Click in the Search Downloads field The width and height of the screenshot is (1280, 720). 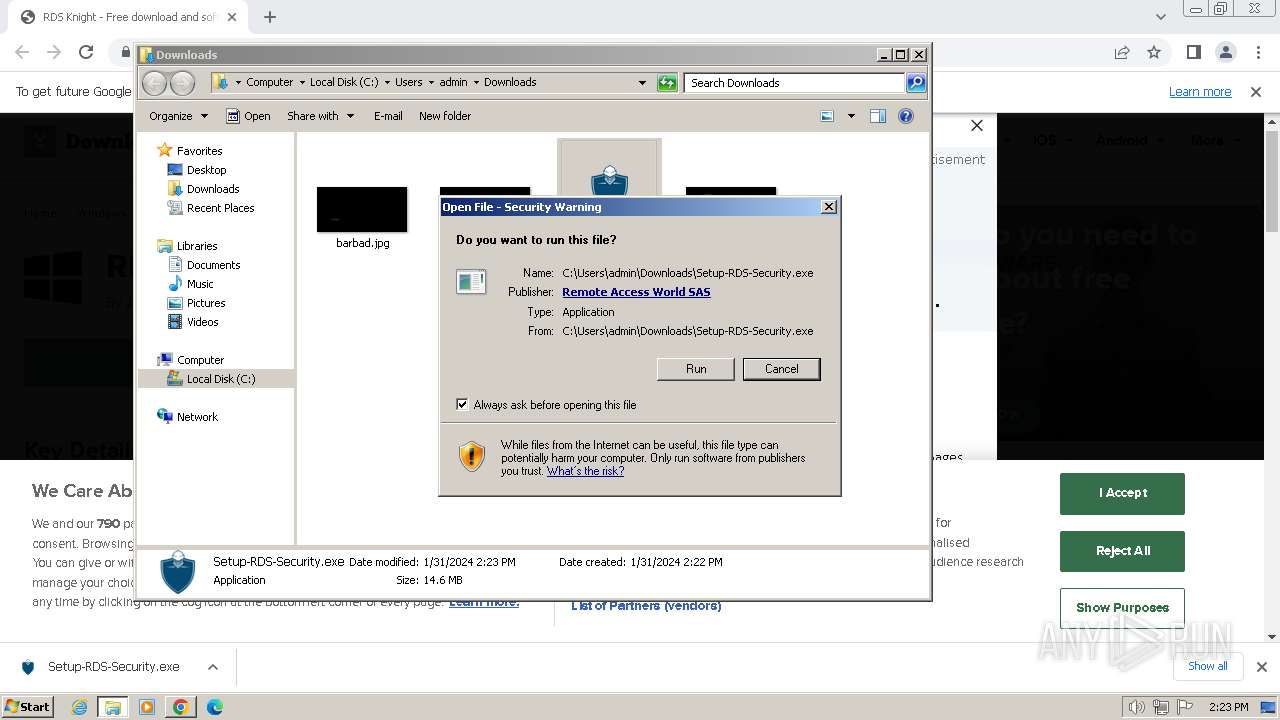tap(795, 83)
